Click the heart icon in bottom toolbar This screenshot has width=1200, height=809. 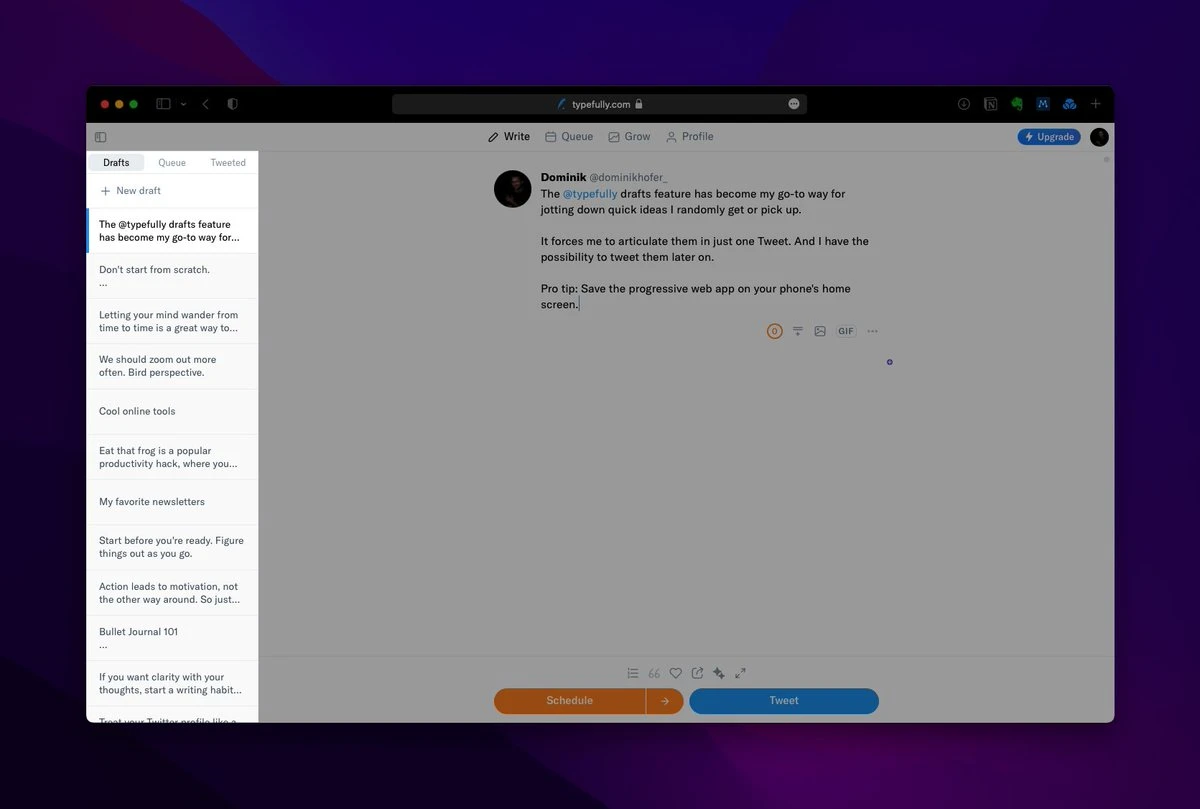tap(675, 673)
